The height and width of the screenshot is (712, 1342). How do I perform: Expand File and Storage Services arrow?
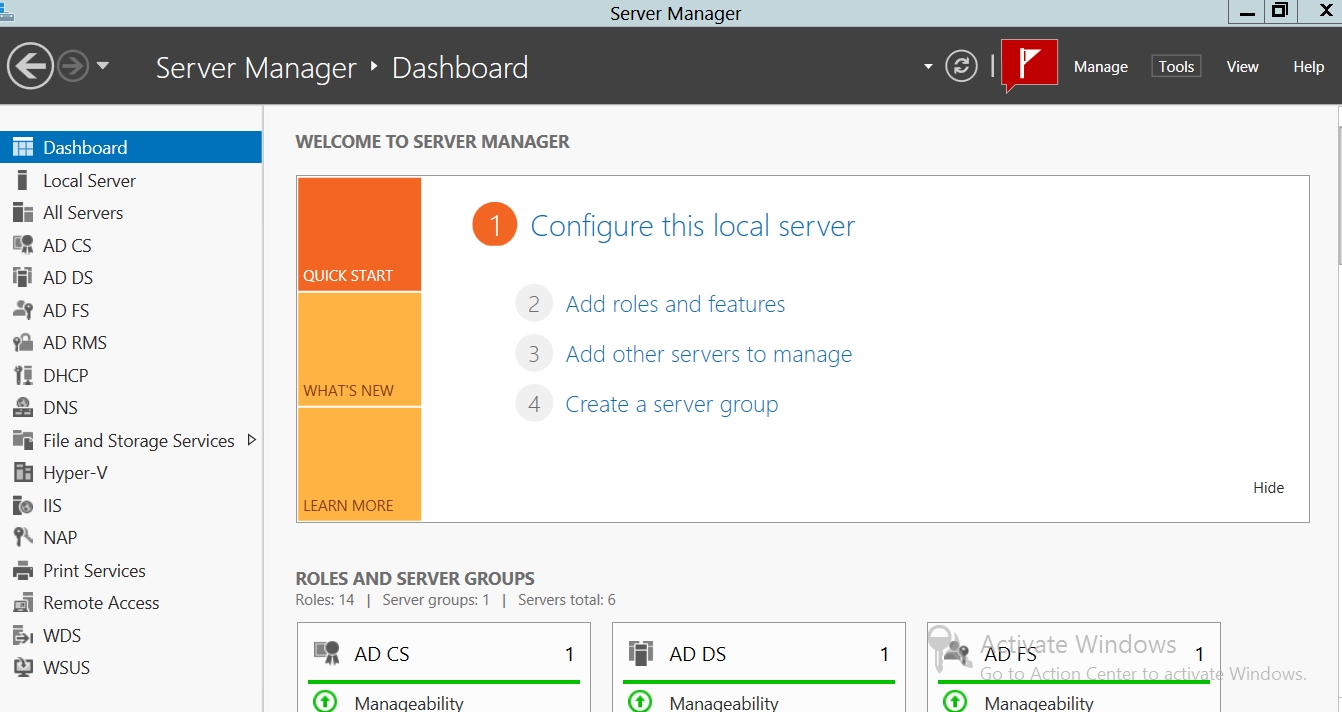click(x=251, y=440)
